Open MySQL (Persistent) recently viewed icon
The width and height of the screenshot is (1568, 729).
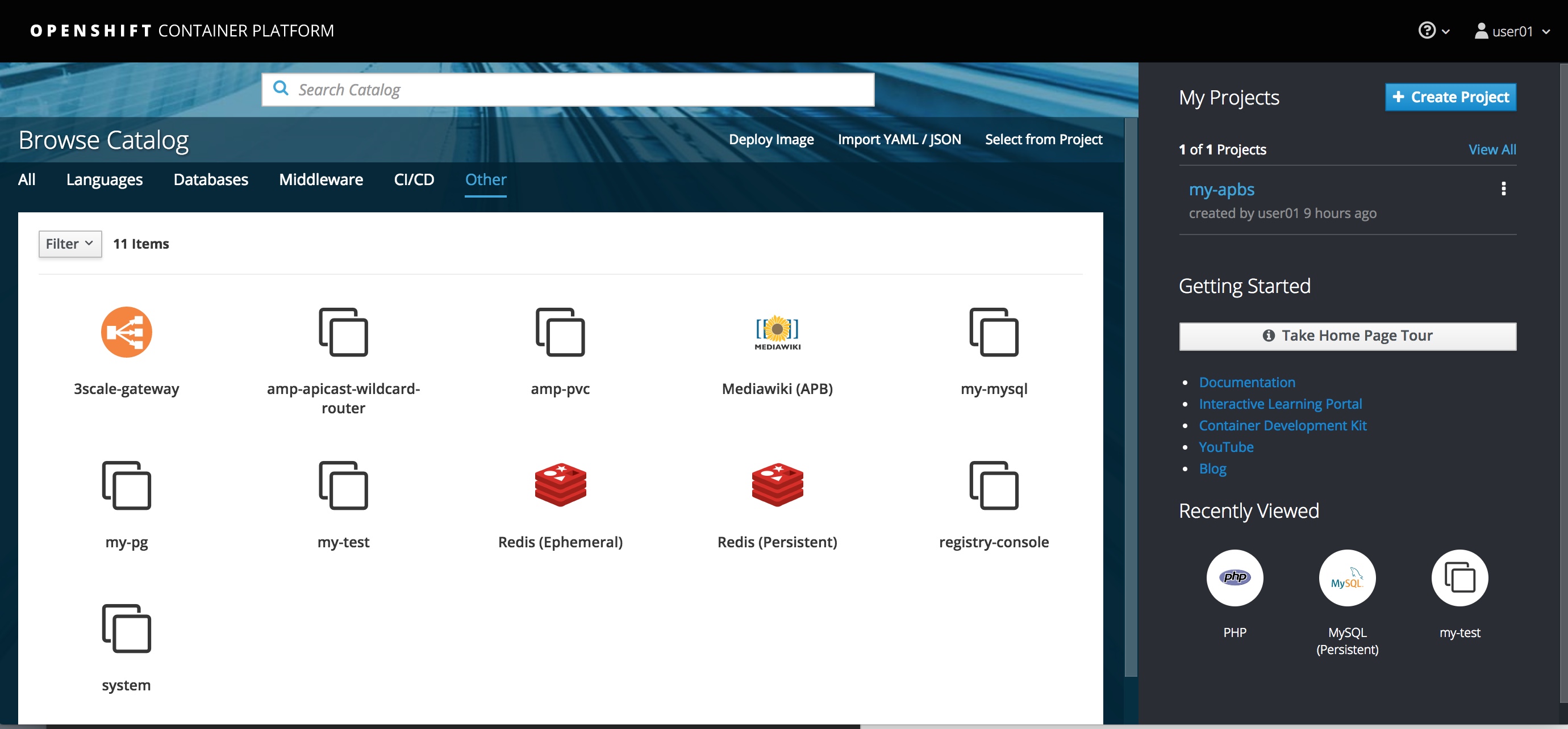[1346, 577]
